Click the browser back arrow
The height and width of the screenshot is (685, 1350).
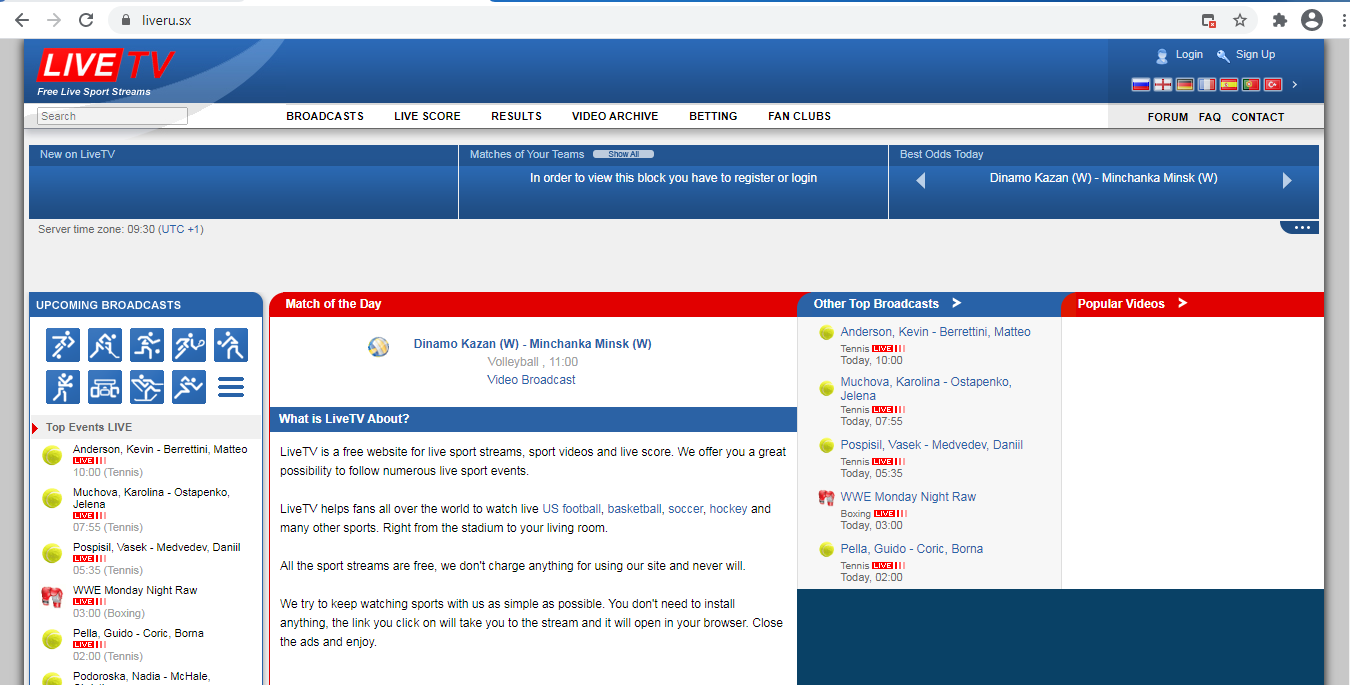pyautogui.click(x=21, y=20)
